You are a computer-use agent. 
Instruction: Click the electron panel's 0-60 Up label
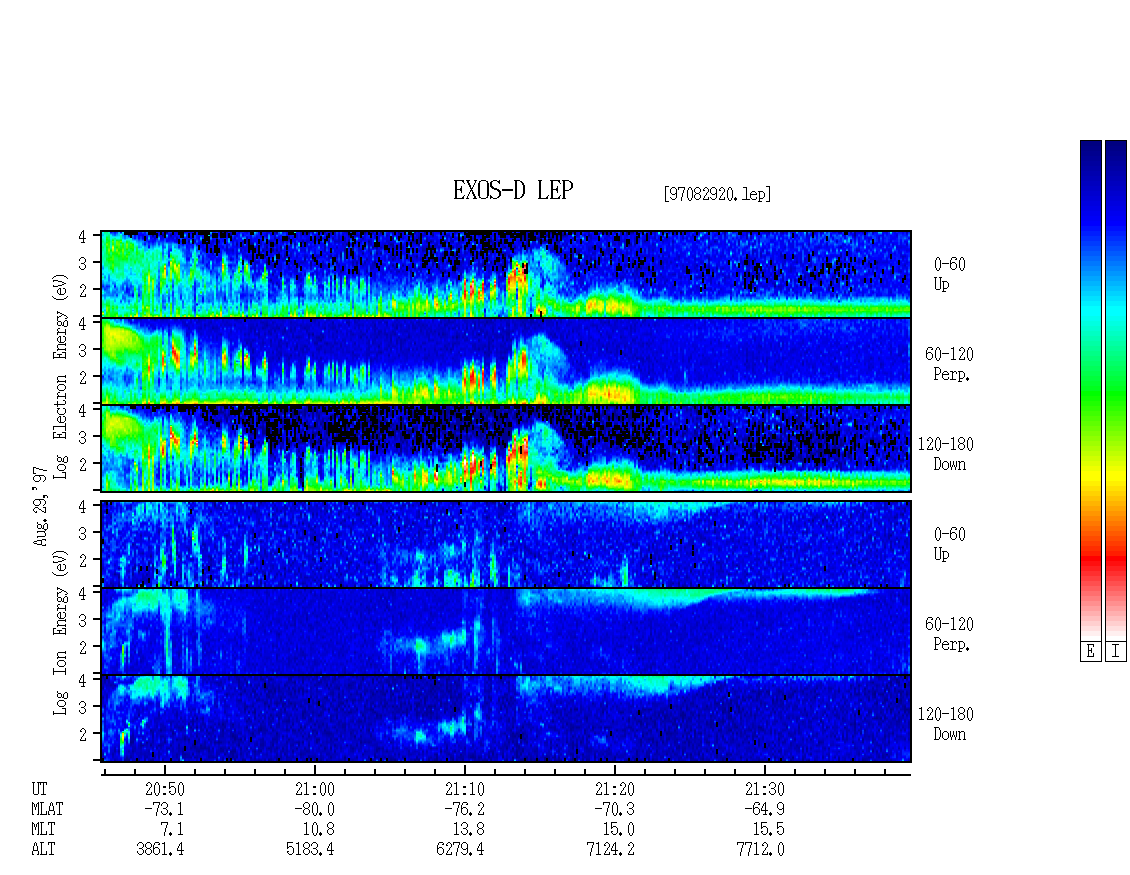949,274
